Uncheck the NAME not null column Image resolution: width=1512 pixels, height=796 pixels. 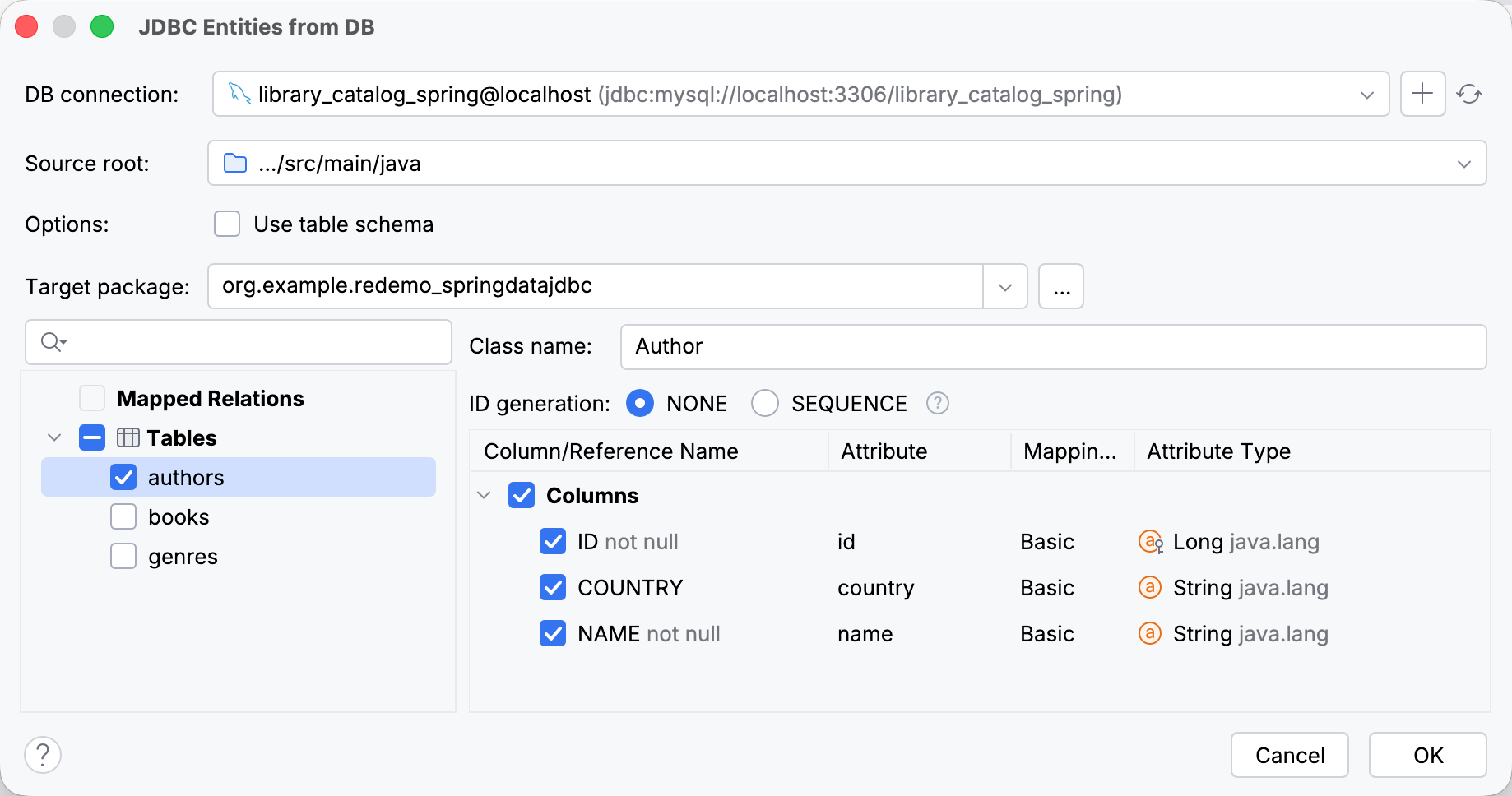[x=553, y=633]
